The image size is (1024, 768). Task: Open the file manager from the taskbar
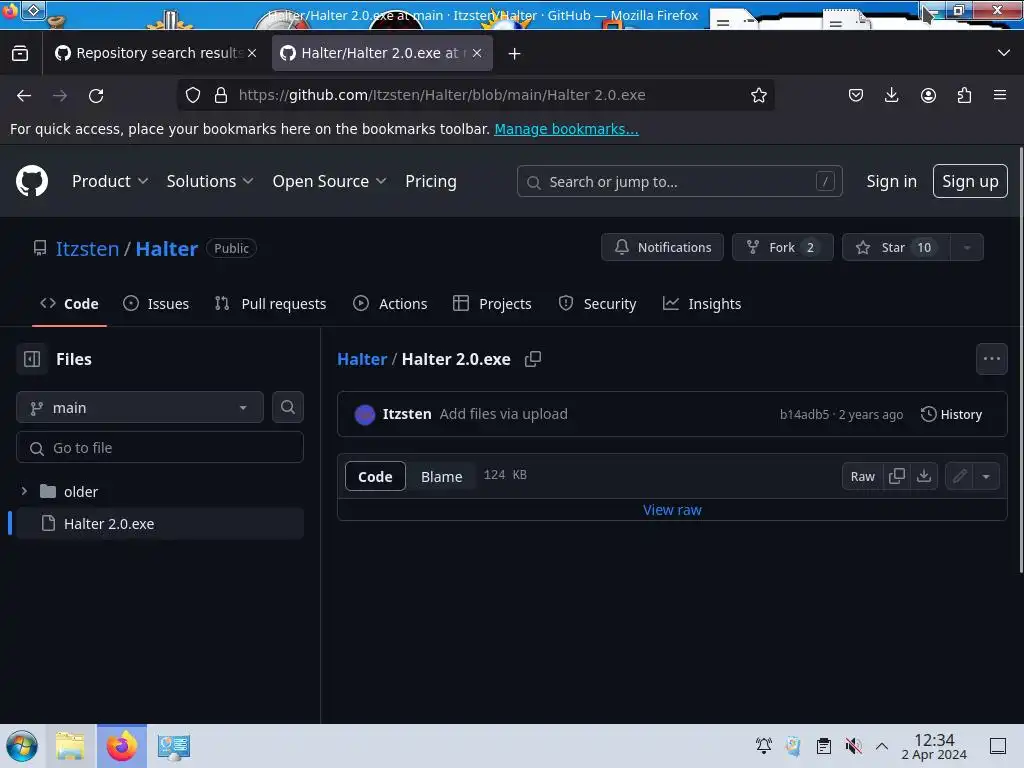71,746
